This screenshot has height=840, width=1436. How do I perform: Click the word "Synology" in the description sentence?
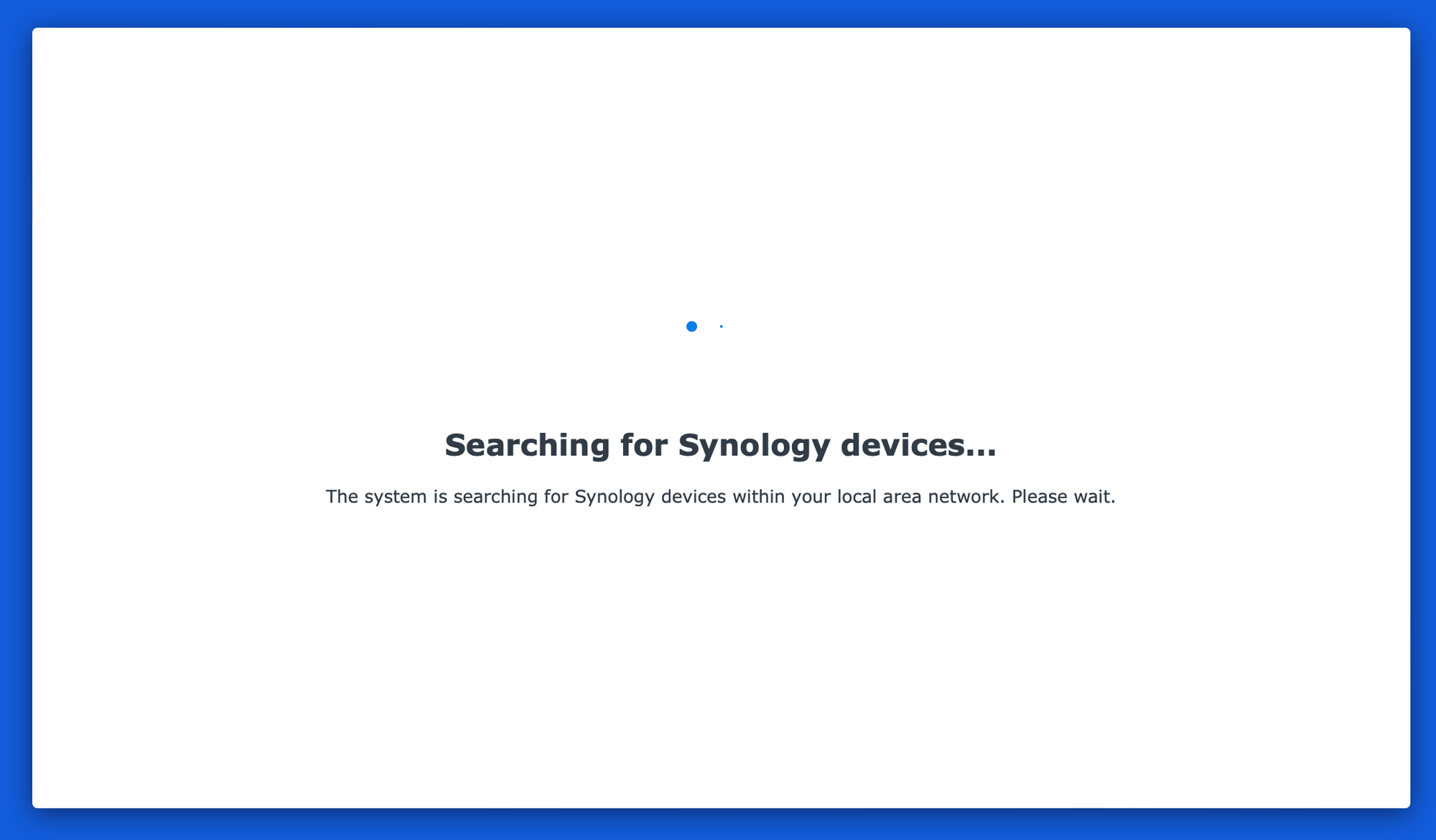(x=615, y=497)
